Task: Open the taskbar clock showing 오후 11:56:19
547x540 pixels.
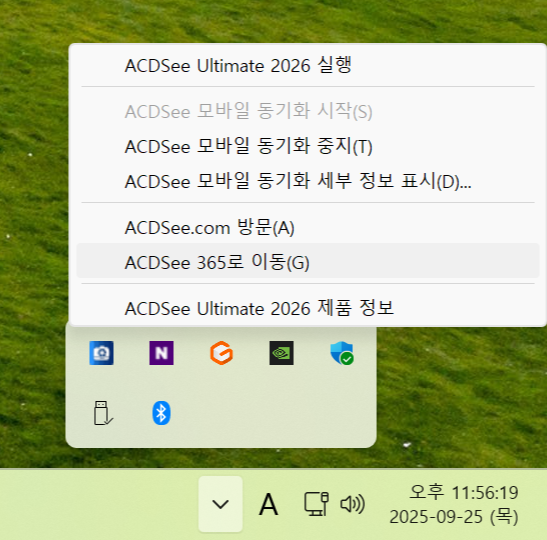Action: point(464,493)
